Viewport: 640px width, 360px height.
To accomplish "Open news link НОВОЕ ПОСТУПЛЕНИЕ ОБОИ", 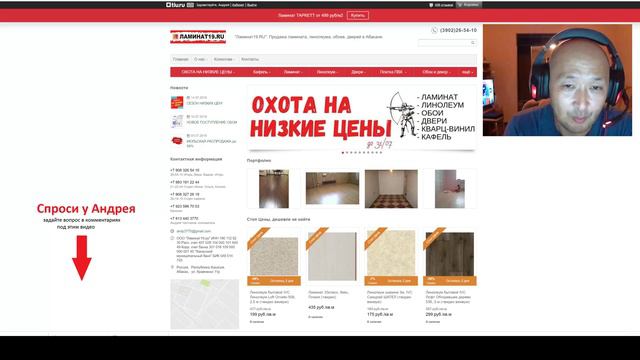I will tap(212, 122).
